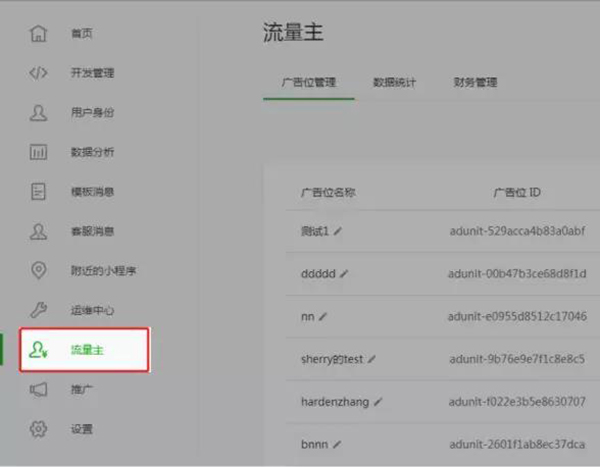
Task: Rename hardenzhang using its pencil icon
Action: pyautogui.click(x=377, y=401)
